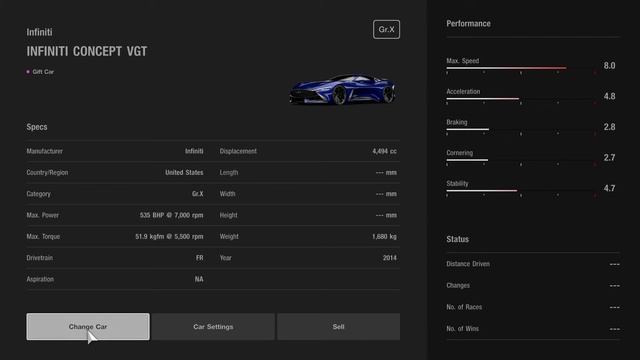Click the Change Car button
640x360 pixels.
coord(88,327)
